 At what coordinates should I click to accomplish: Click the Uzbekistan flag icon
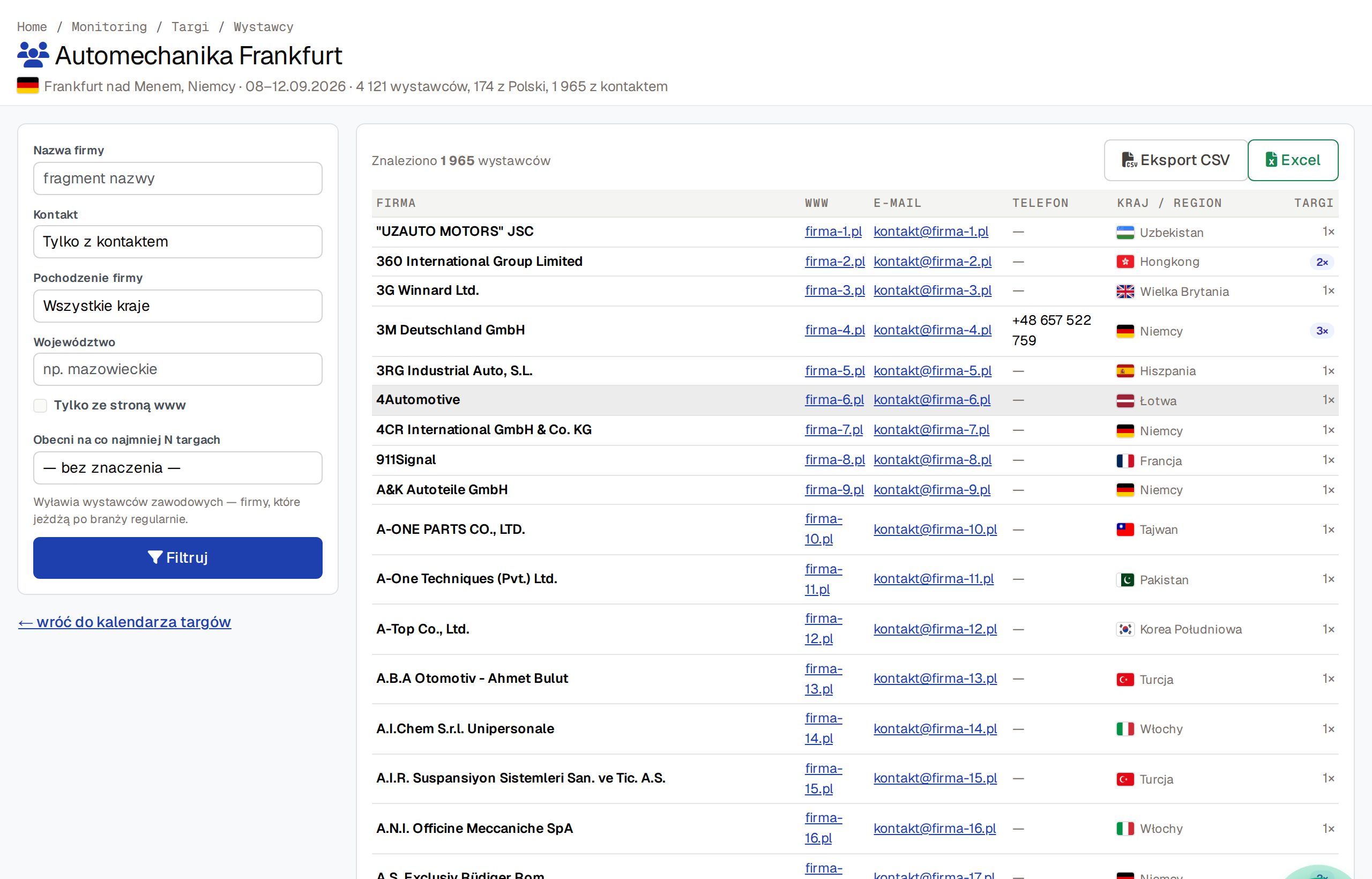(1125, 232)
